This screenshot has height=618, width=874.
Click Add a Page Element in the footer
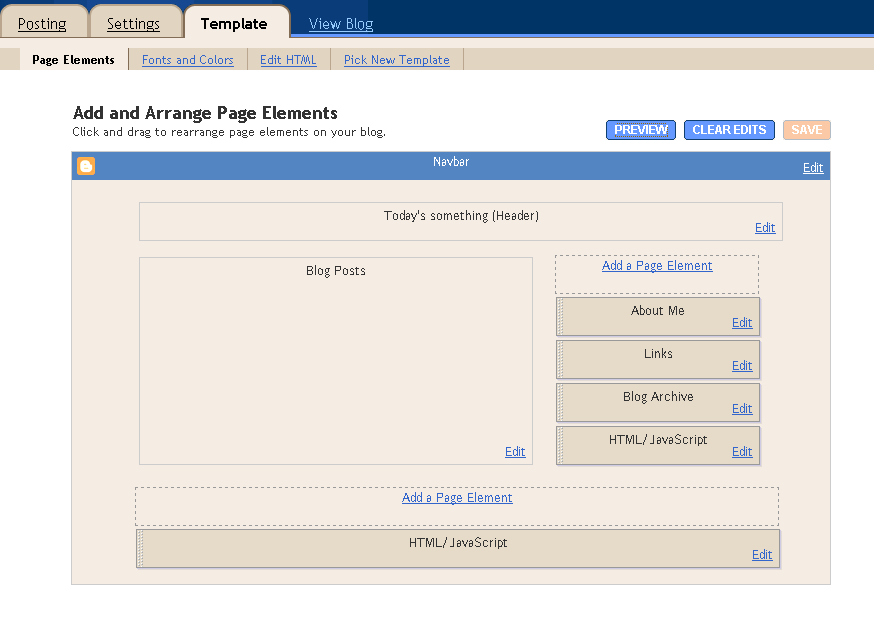pyautogui.click(x=457, y=498)
